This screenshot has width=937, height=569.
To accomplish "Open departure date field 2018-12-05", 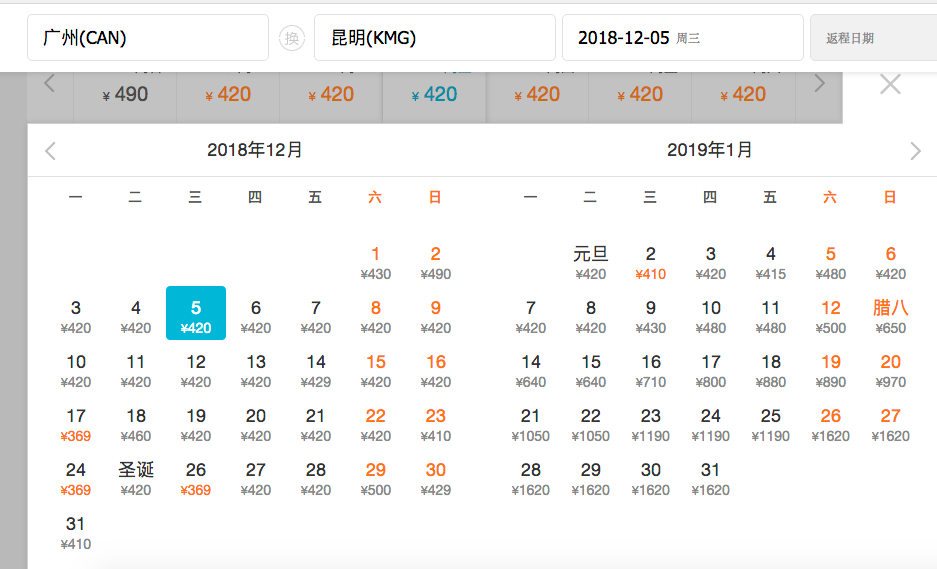I will (682, 38).
